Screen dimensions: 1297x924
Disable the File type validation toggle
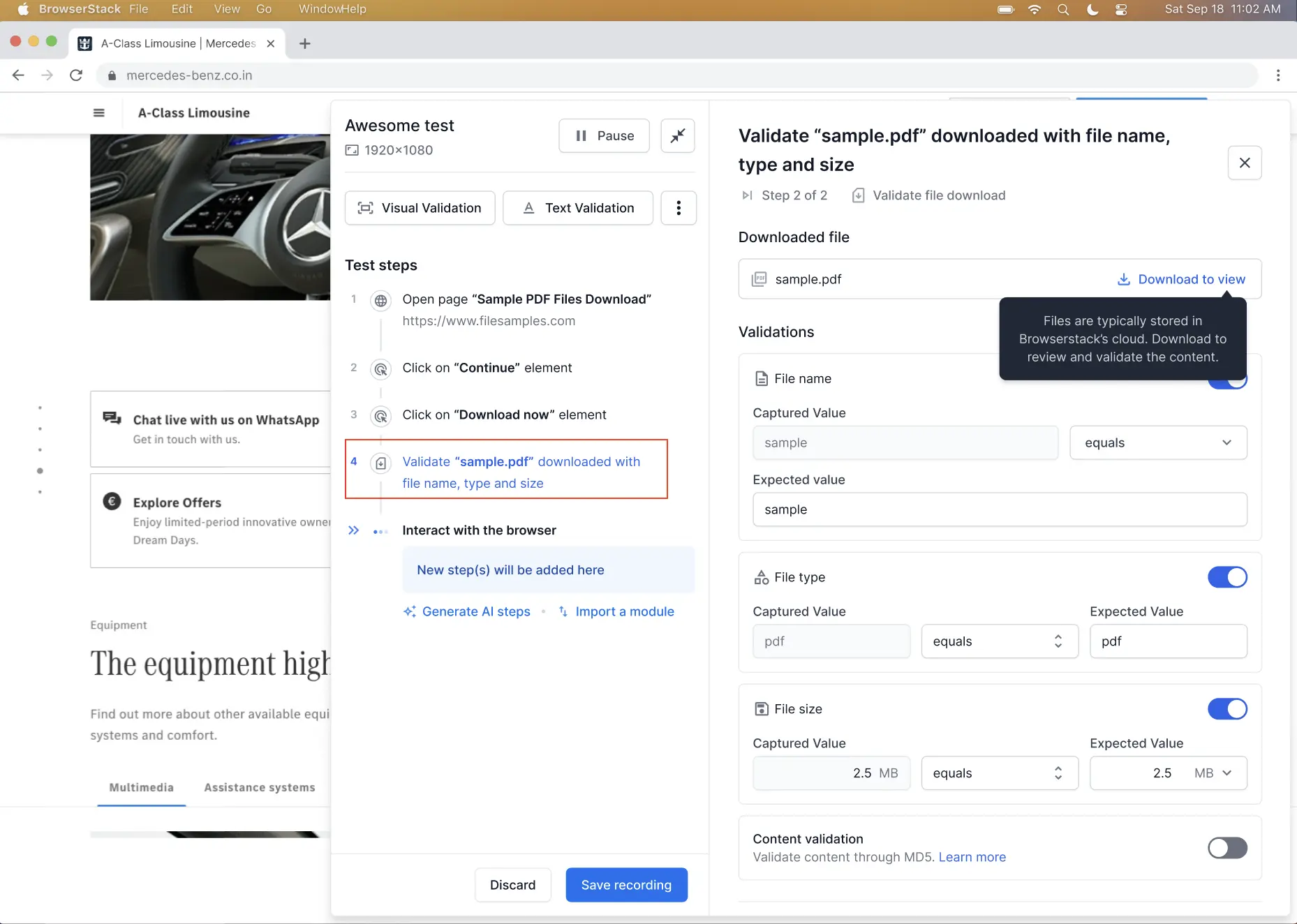pos(1226,577)
